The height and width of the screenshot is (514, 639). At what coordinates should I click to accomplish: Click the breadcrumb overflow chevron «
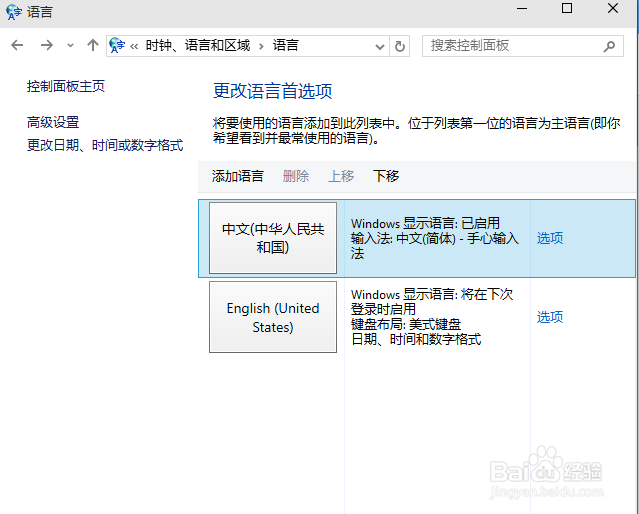134,46
